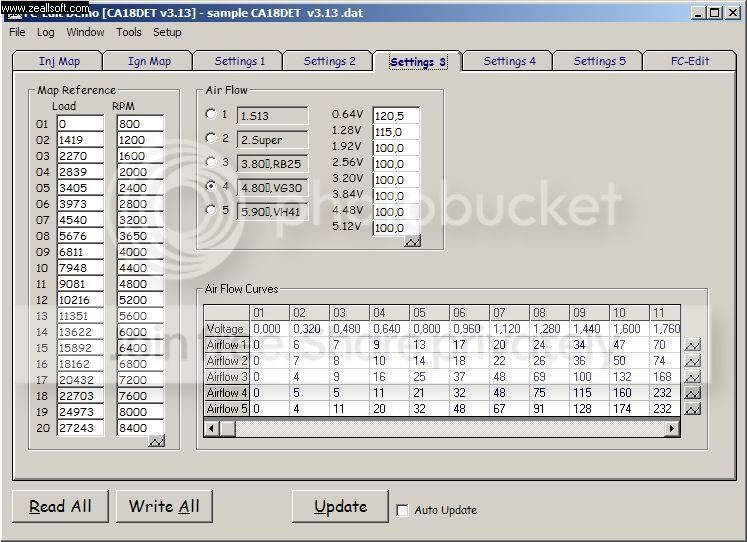747x542 pixels.
Task: Open the Tools menu
Action: [x=129, y=32]
